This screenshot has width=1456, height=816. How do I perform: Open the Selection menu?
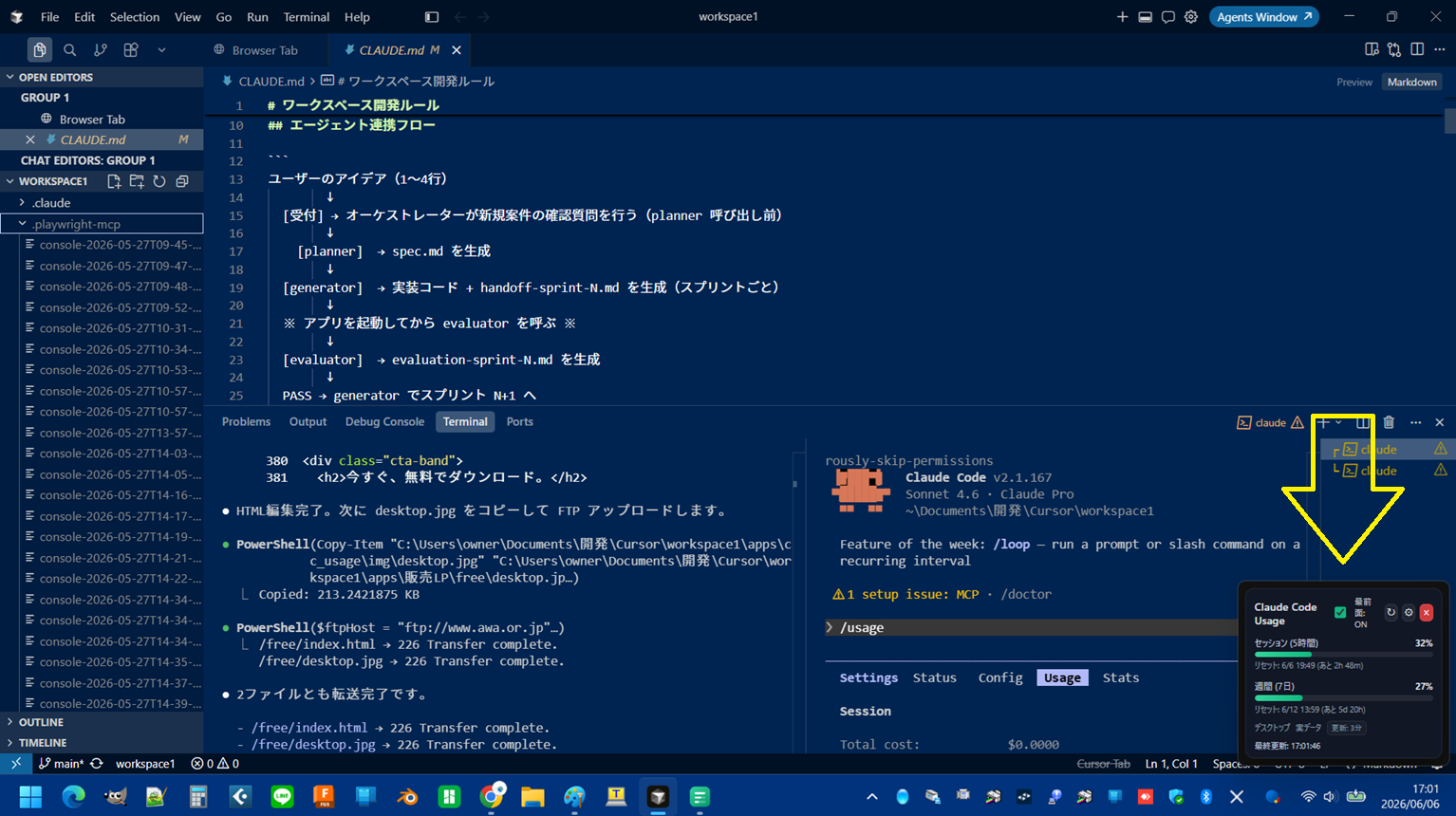click(x=135, y=17)
